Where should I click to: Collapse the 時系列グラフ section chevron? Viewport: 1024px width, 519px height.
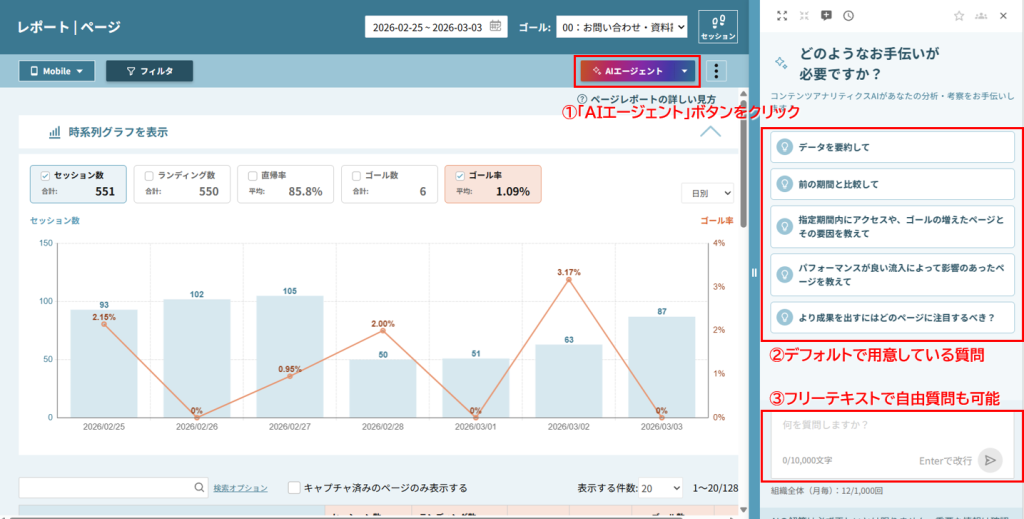click(x=710, y=132)
